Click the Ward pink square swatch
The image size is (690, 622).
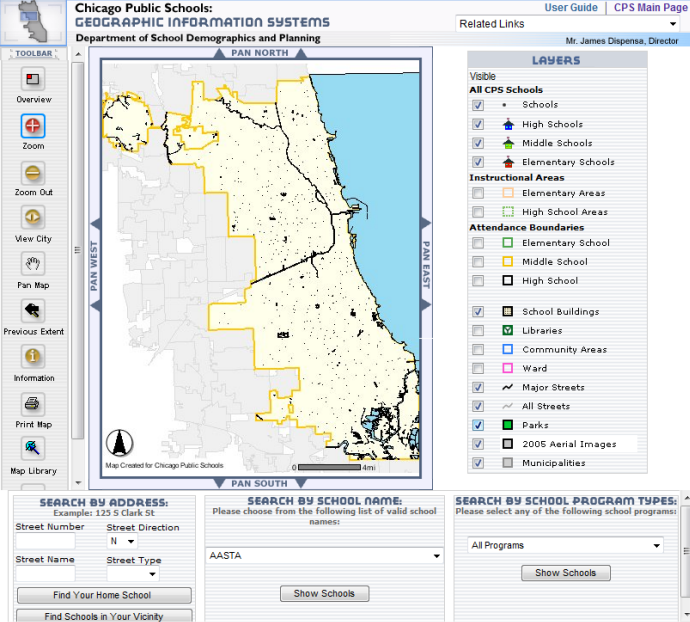(508, 368)
